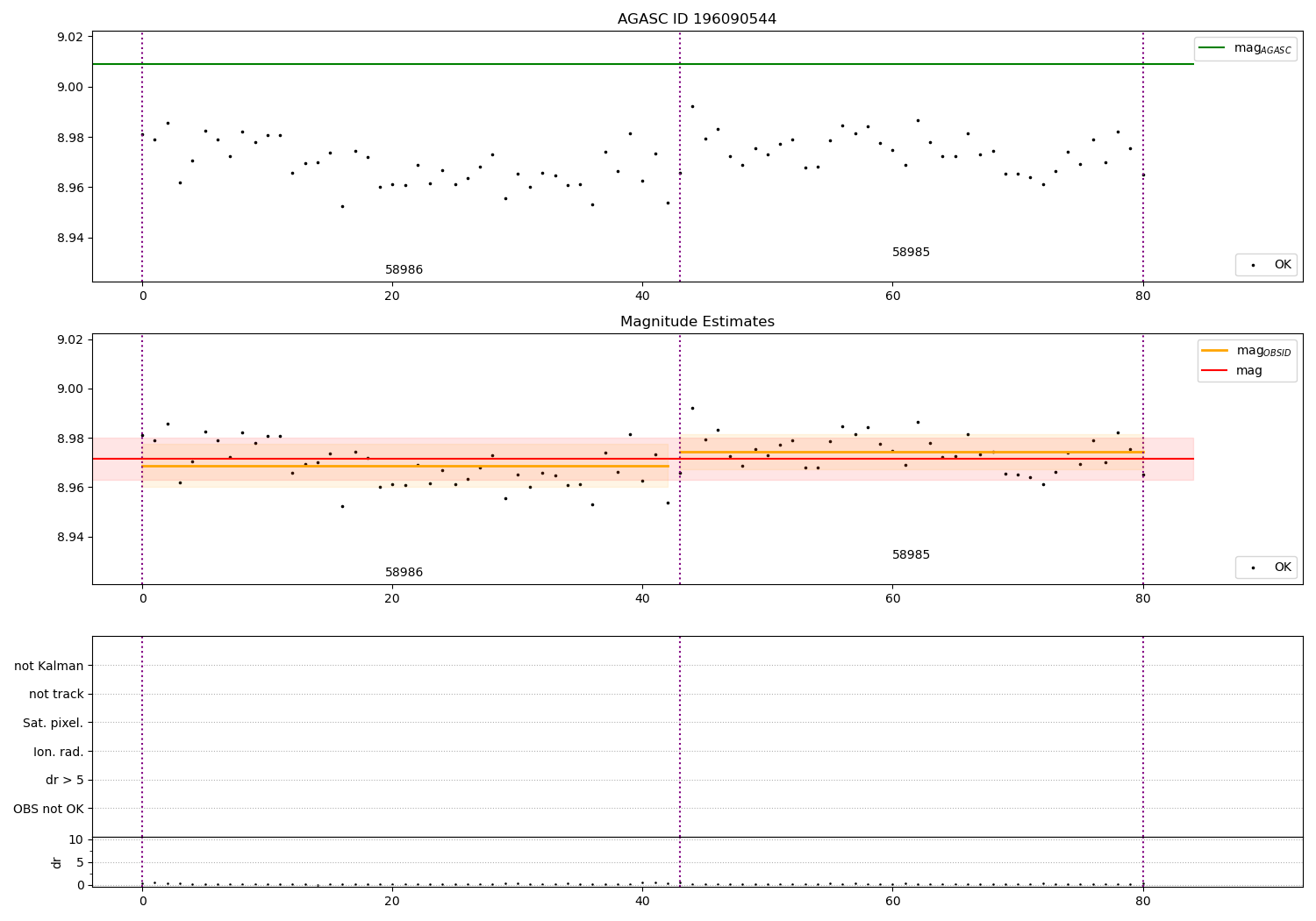Click the dr axis tick 5
Viewport: 1316px width, 921px height.
[x=80, y=862]
